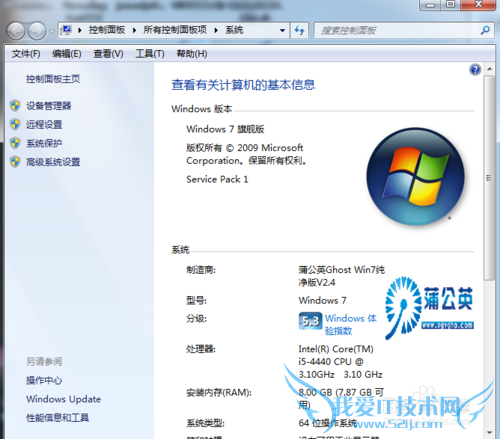Viewport: 500px width, 439px height.
Task: Open 高级系统设置 link
Action: (x=53, y=162)
